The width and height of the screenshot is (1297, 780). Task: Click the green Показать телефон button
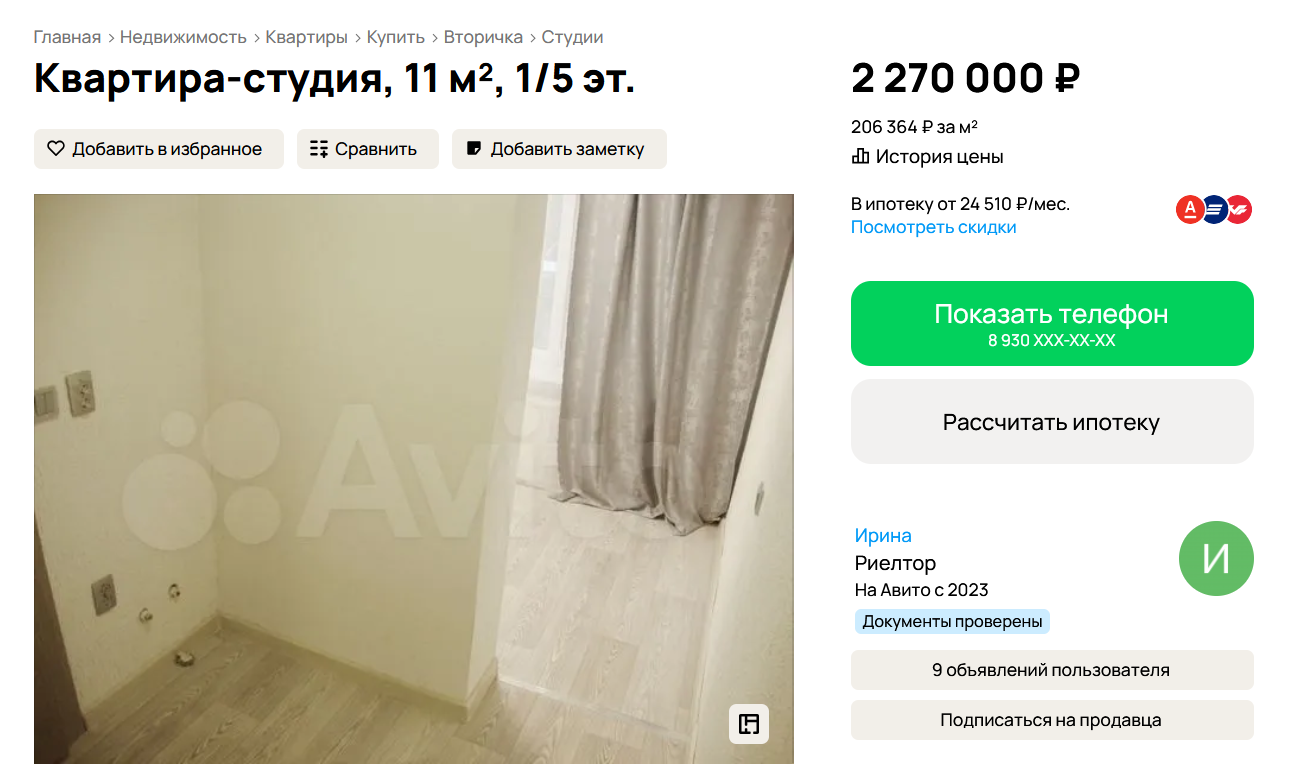1052,323
